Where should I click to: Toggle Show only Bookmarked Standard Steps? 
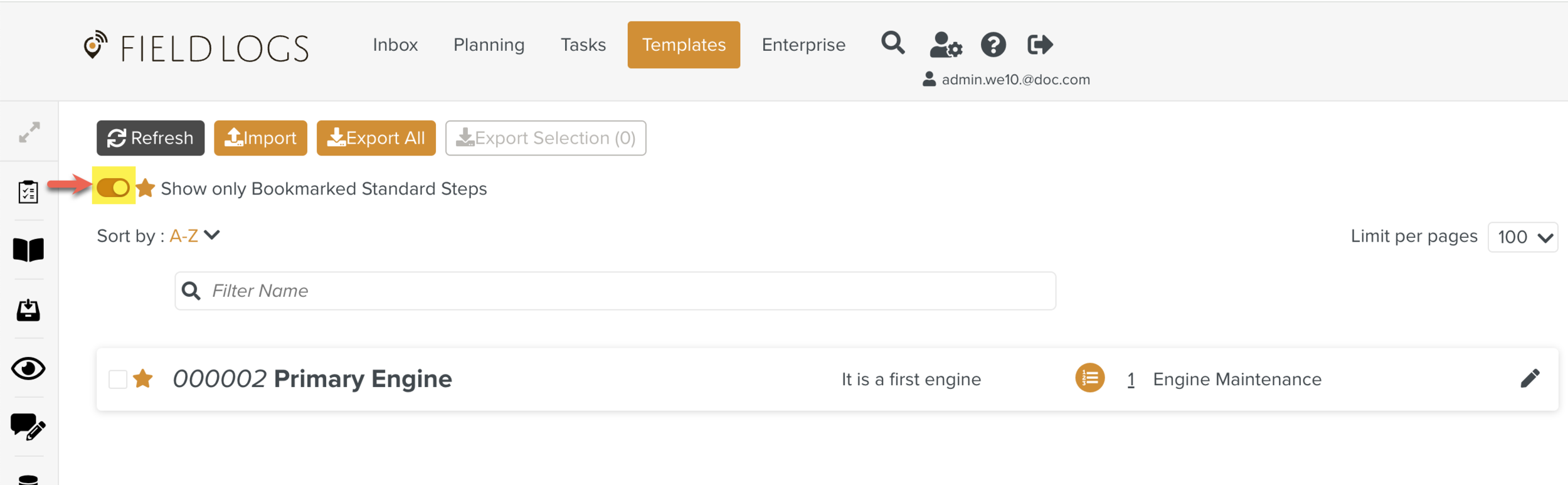[114, 188]
